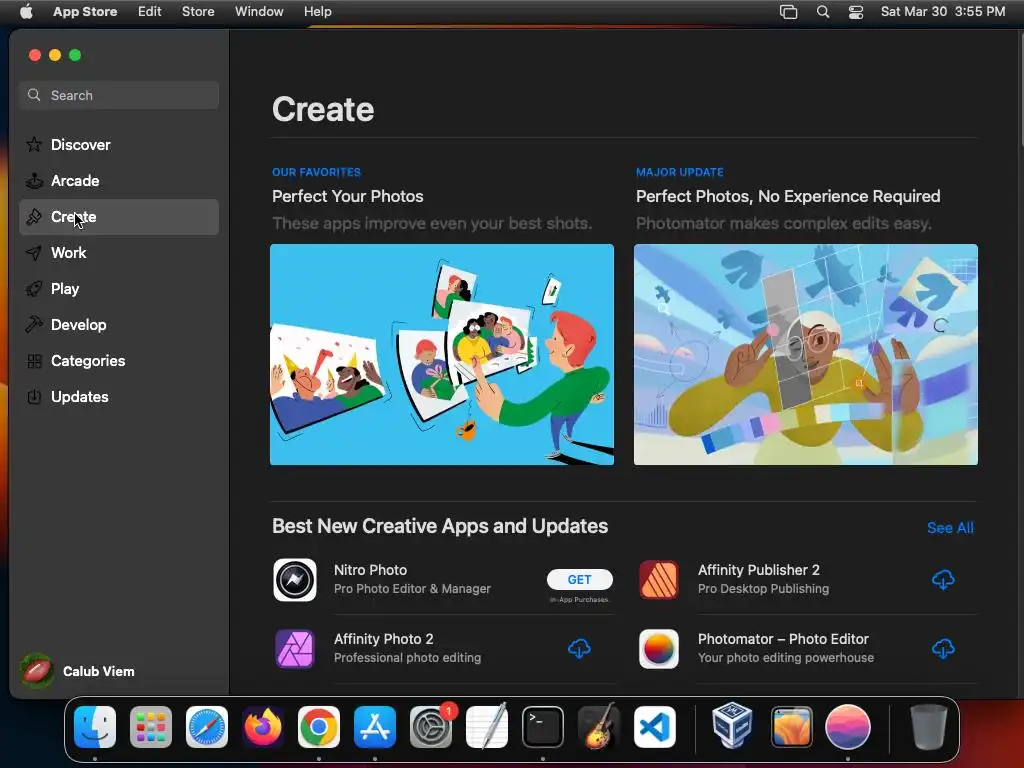Open the Affinity Photo 2 title

383,639
